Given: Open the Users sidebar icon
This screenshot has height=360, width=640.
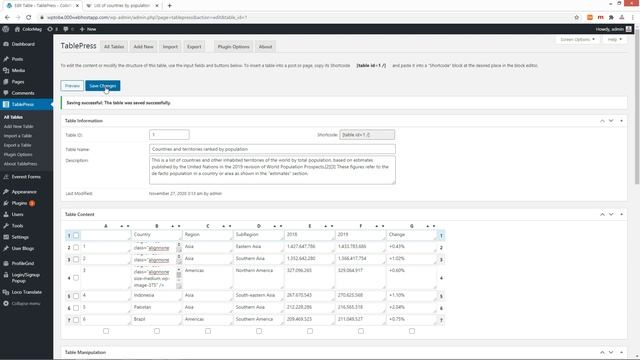Looking at the screenshot, I should (x=6, y=214).
